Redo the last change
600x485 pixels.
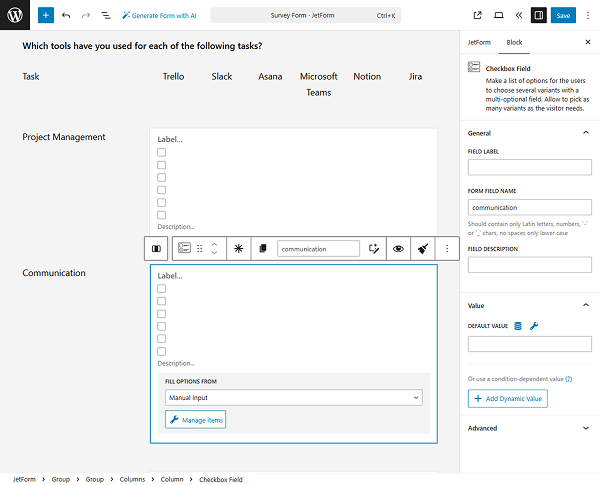86,15
